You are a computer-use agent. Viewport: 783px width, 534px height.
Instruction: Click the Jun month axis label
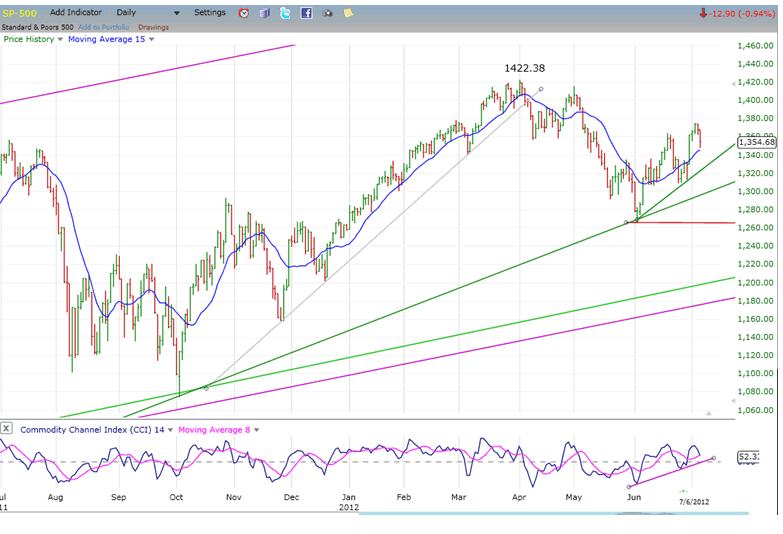tap(634, 497)
